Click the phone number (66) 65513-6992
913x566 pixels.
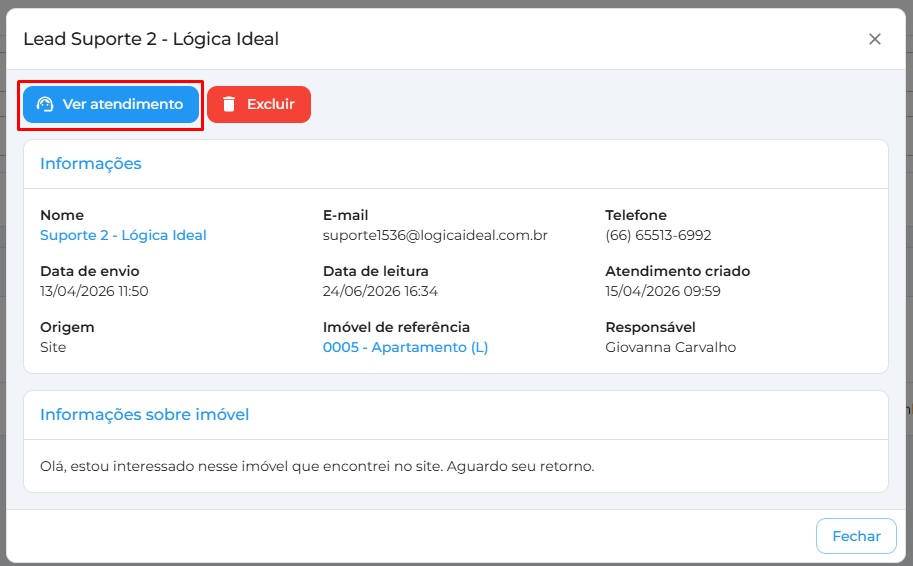[658, 235]
